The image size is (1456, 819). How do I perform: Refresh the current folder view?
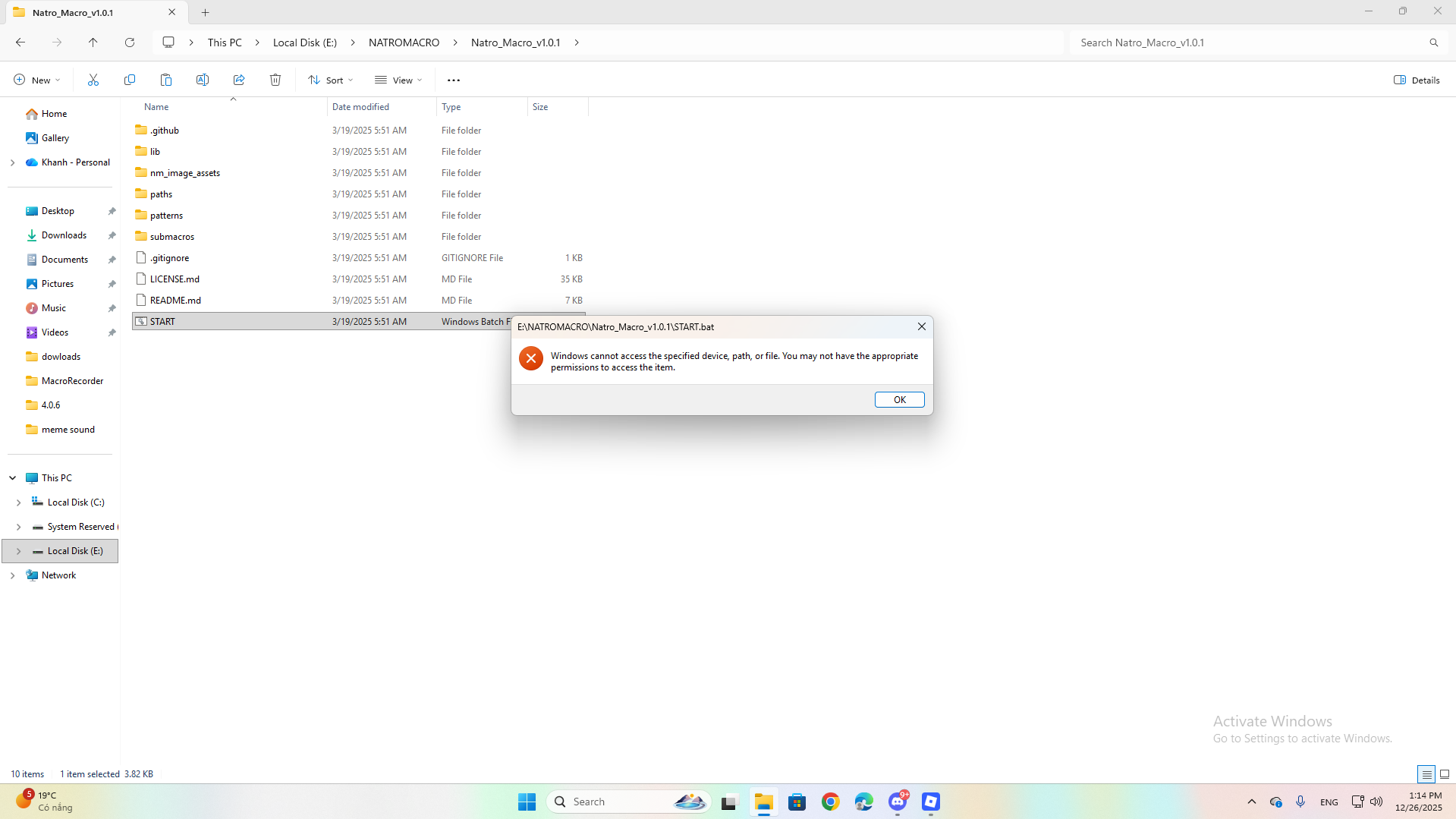coord(130,43)
